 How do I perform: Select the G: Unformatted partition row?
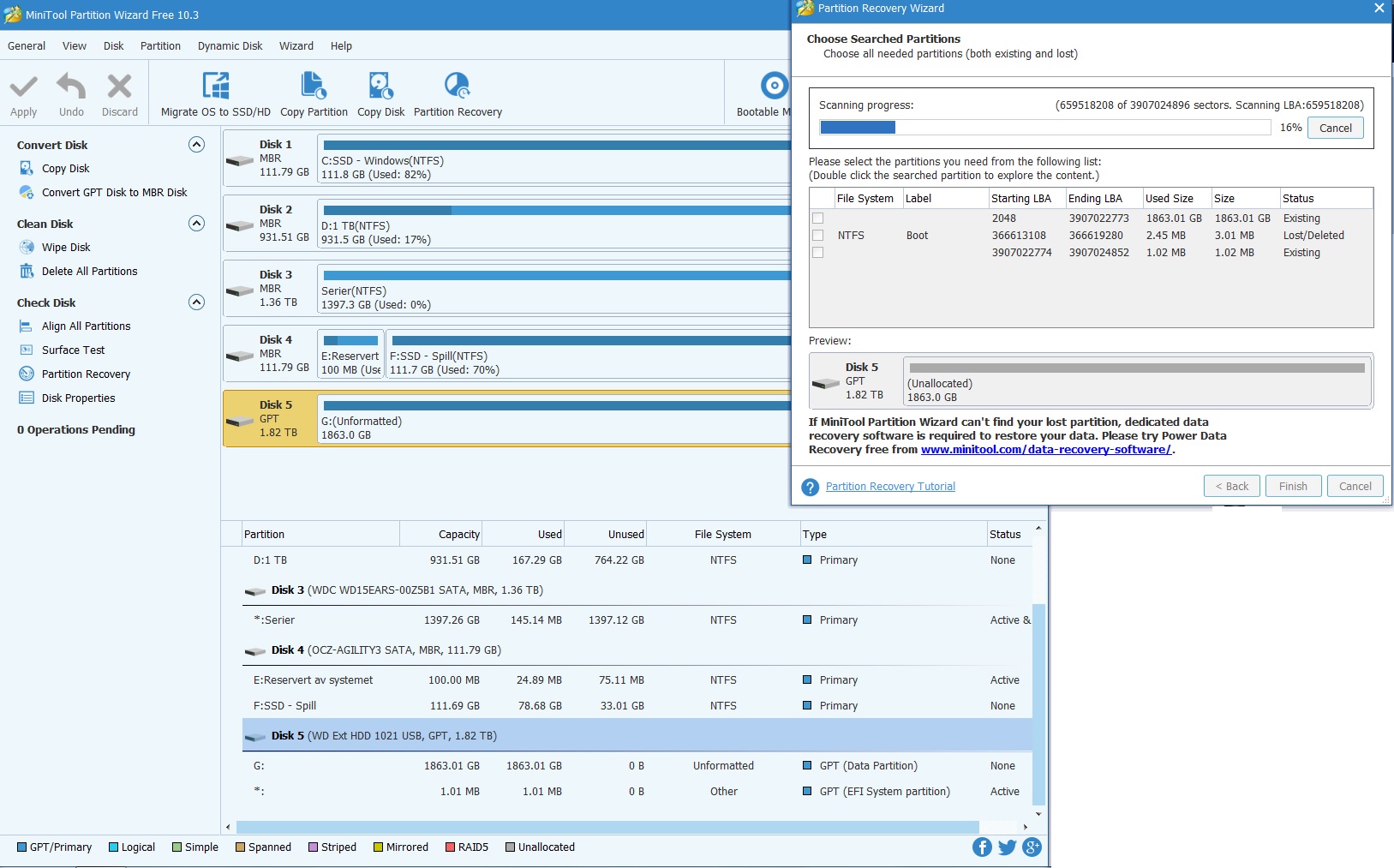coord(637,766)
